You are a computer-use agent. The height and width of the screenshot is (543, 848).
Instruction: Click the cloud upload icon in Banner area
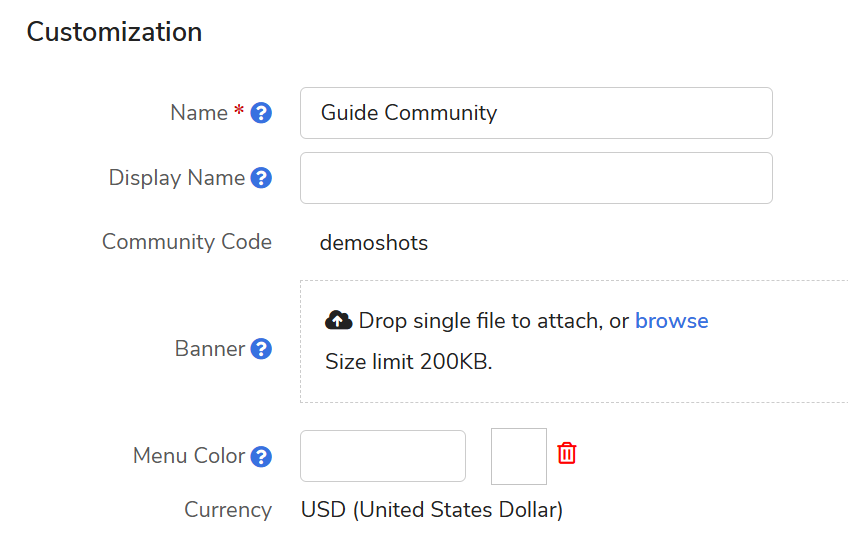(338, 320)
